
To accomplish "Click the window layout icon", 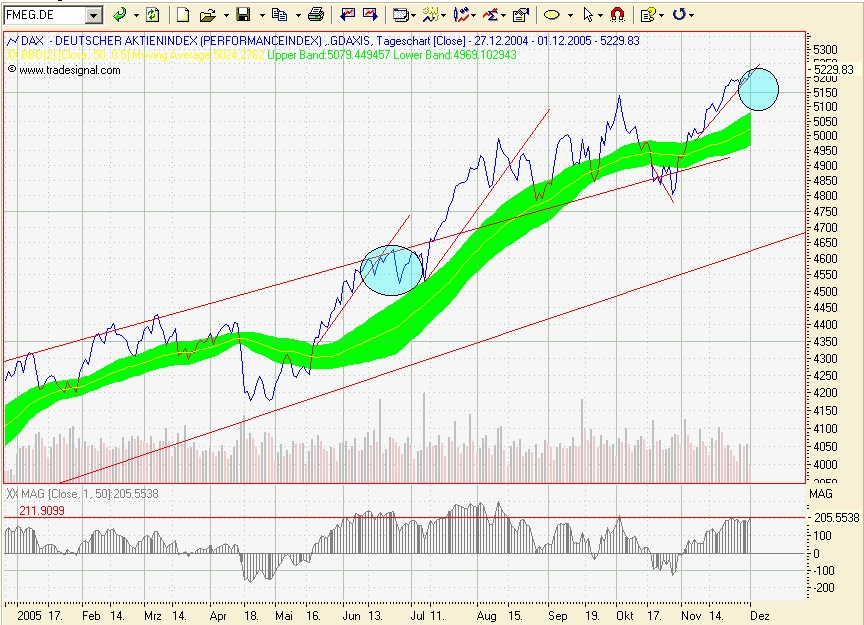I will coord(400,15).
